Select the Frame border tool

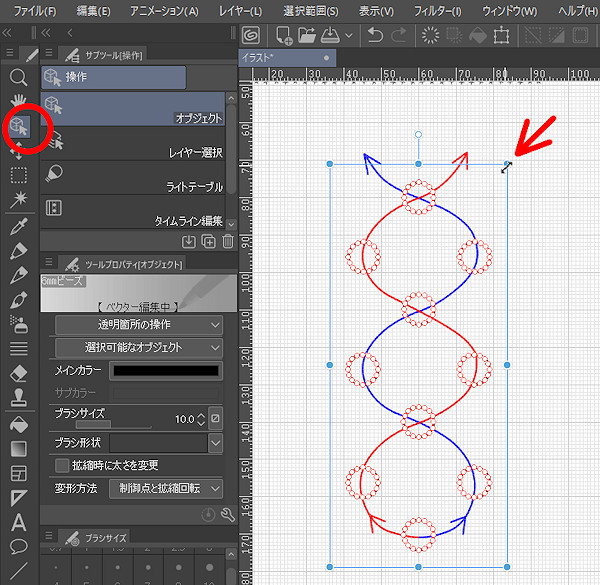pyautogui.click(x=18, y=474)
